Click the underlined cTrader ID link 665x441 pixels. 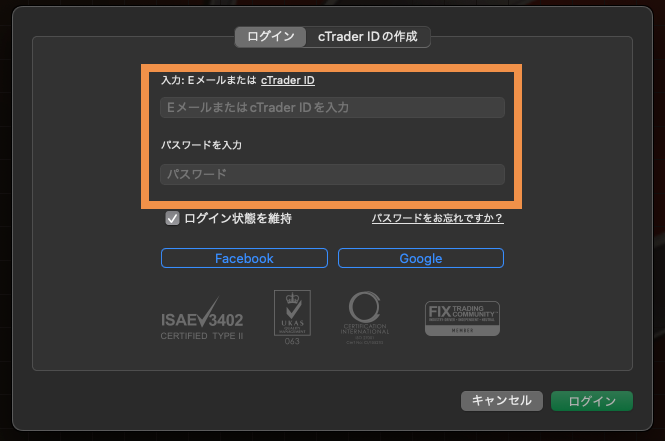[x=288, y=80]
